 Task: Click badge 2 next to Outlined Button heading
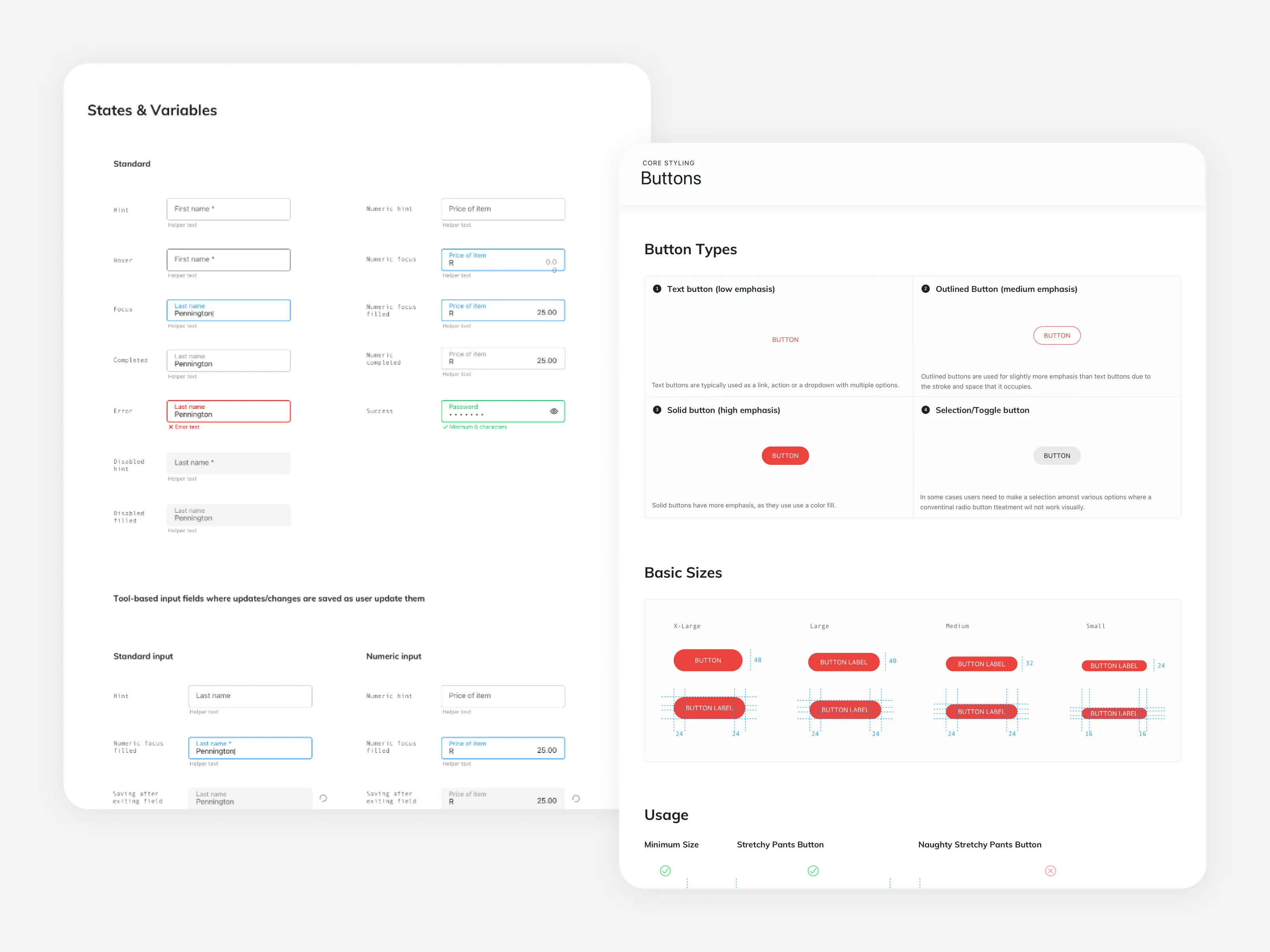coord(926,289)
